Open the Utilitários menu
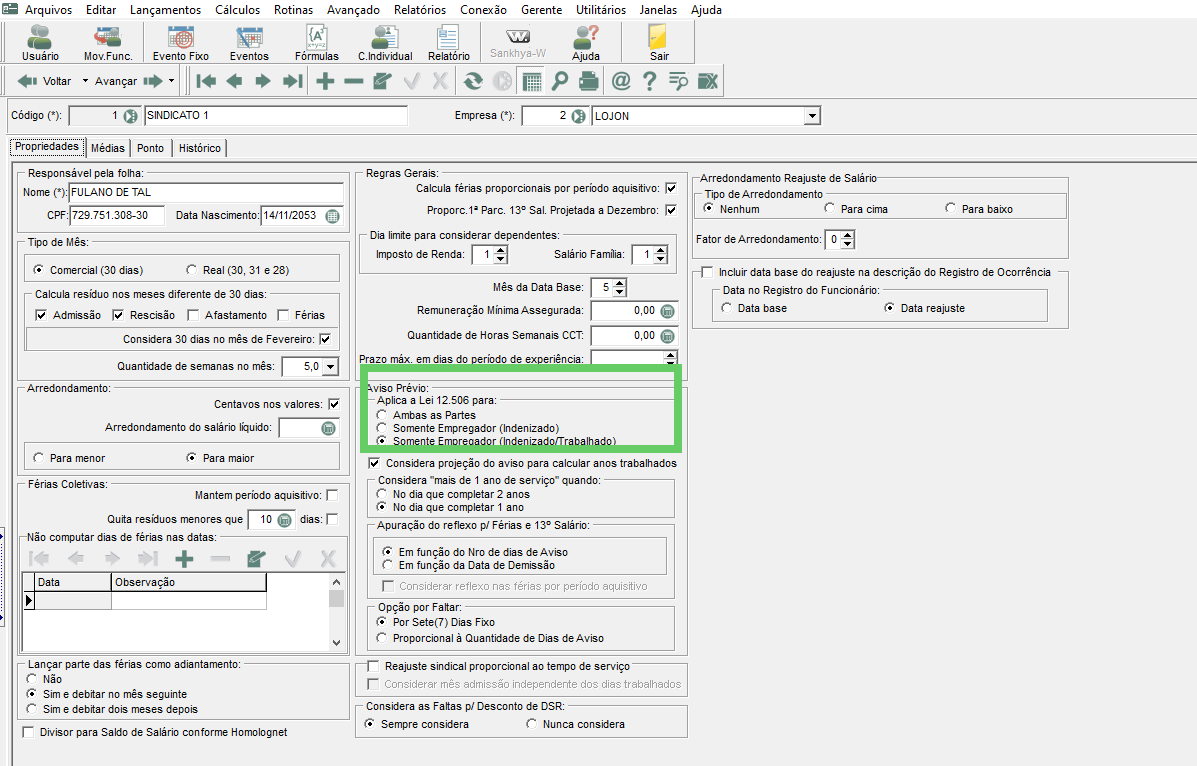 click(x=601, y=10)
